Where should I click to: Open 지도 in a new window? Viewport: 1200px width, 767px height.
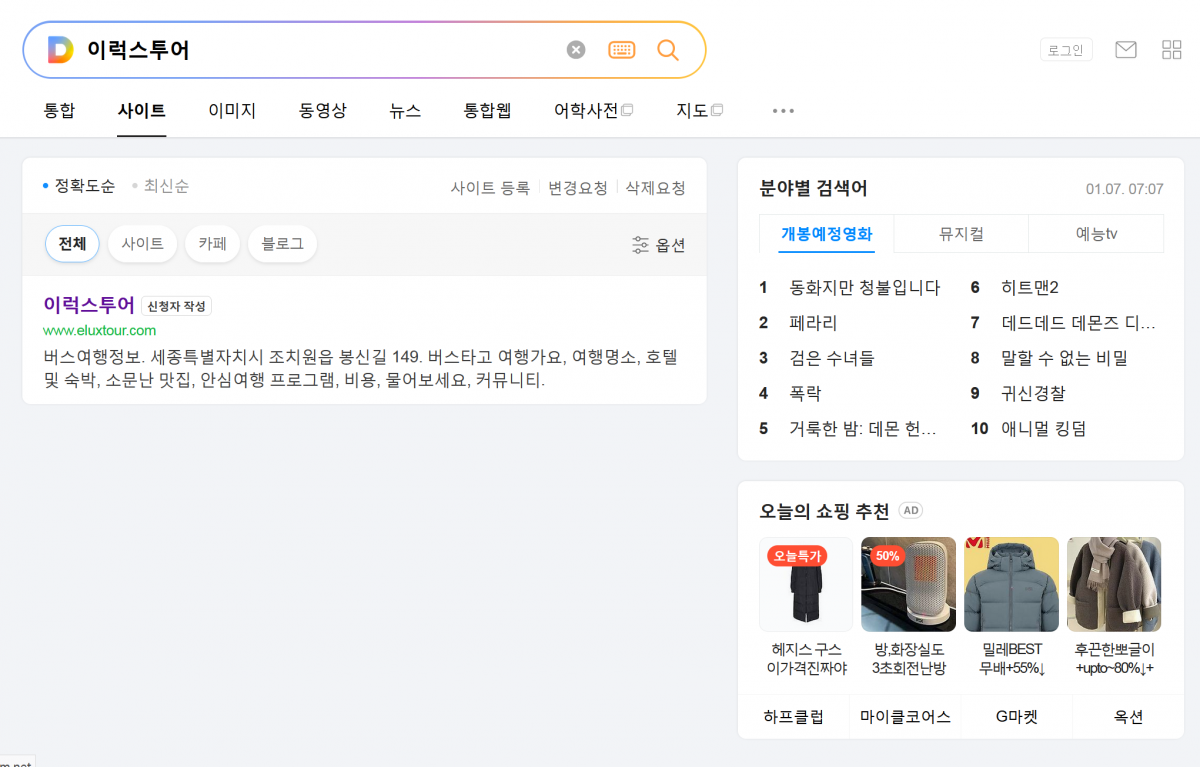(x=699, y=111)
